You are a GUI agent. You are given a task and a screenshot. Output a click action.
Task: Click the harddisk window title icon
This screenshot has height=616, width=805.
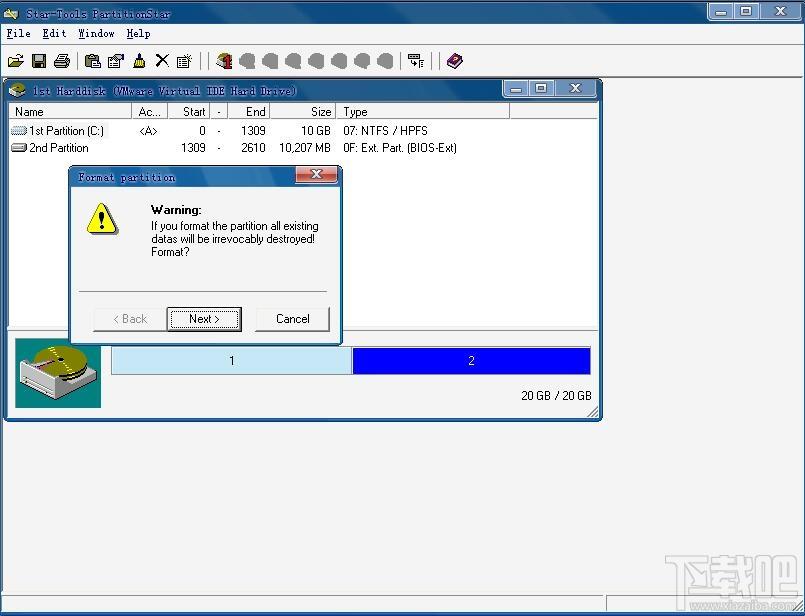click(17, 91)
